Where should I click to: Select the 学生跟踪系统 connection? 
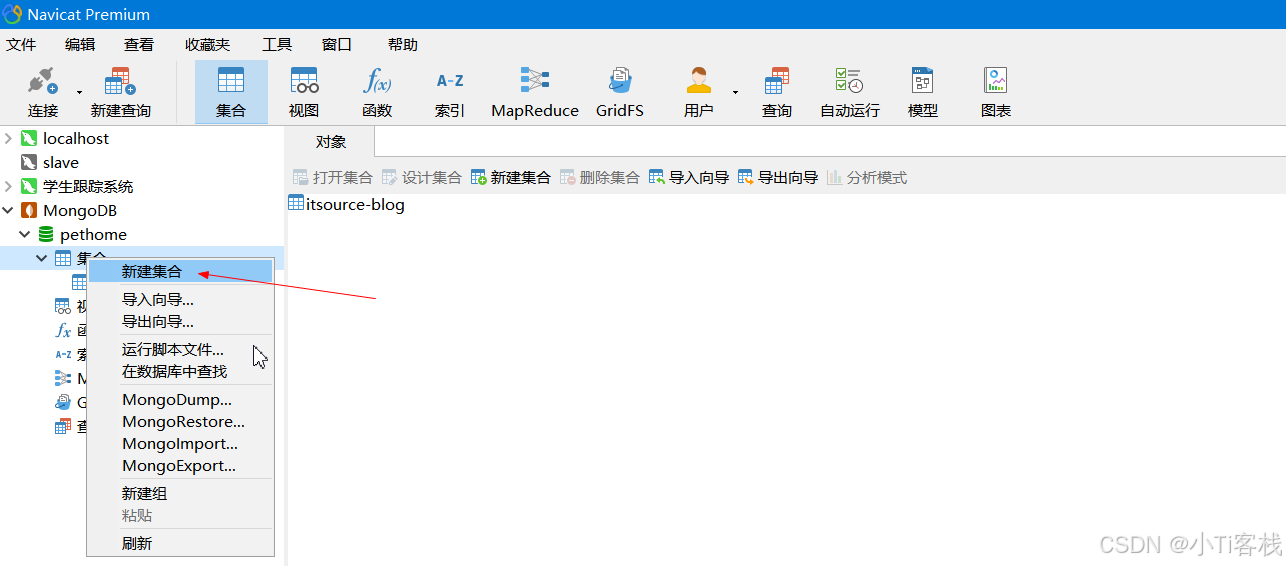88,186
